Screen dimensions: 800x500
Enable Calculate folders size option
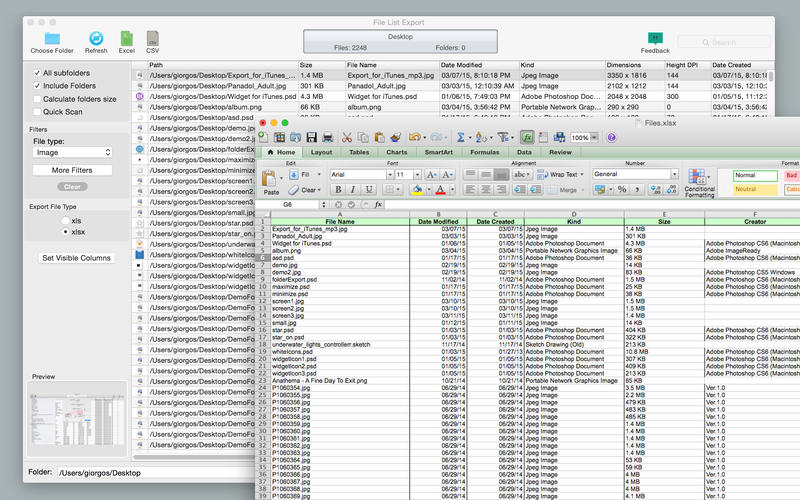click(x=36, y=99)
